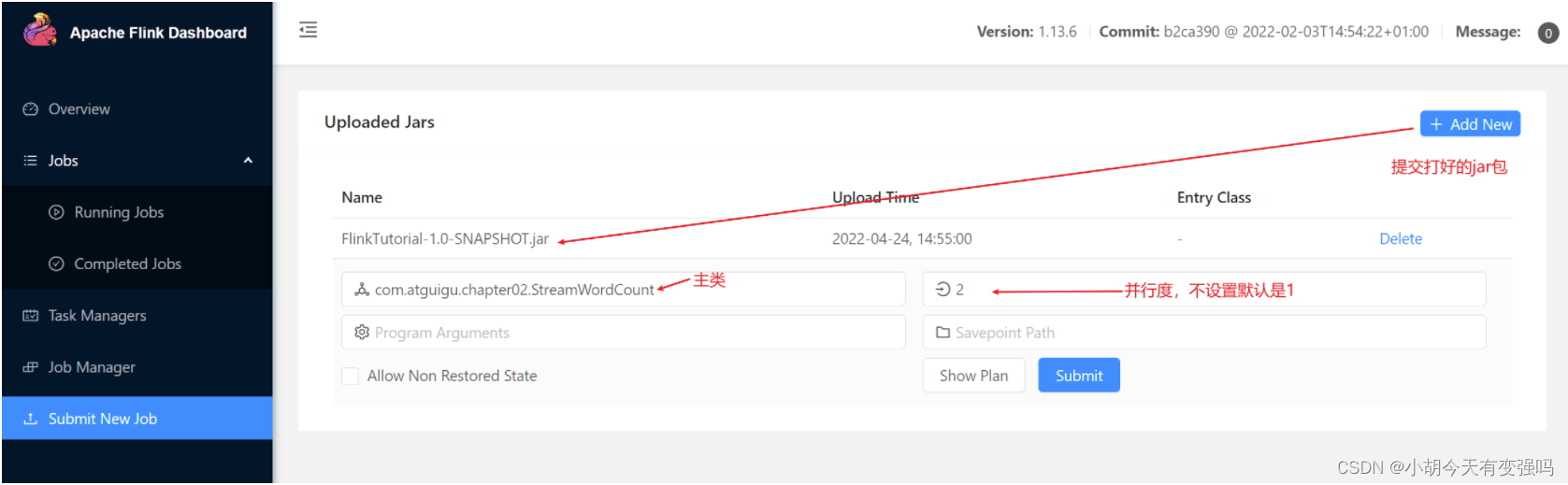This screenshot has height=485, width=1568.
Task: Collapse sidebar using the menu fold icon
Action: tap(308, 30)
